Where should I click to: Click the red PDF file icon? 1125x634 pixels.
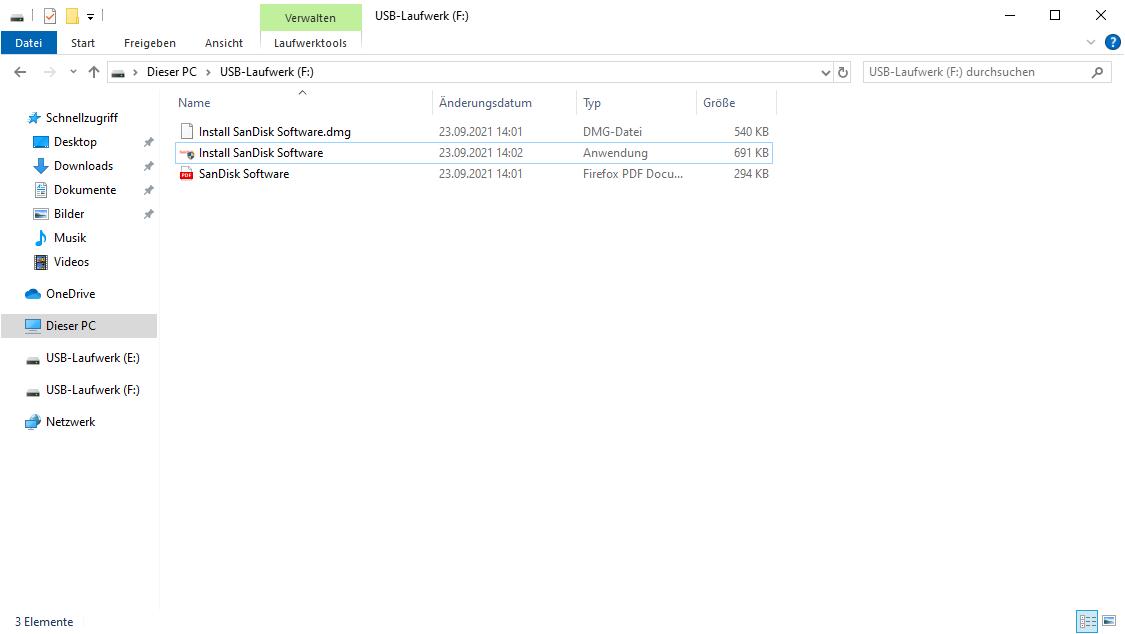point(187,174)
